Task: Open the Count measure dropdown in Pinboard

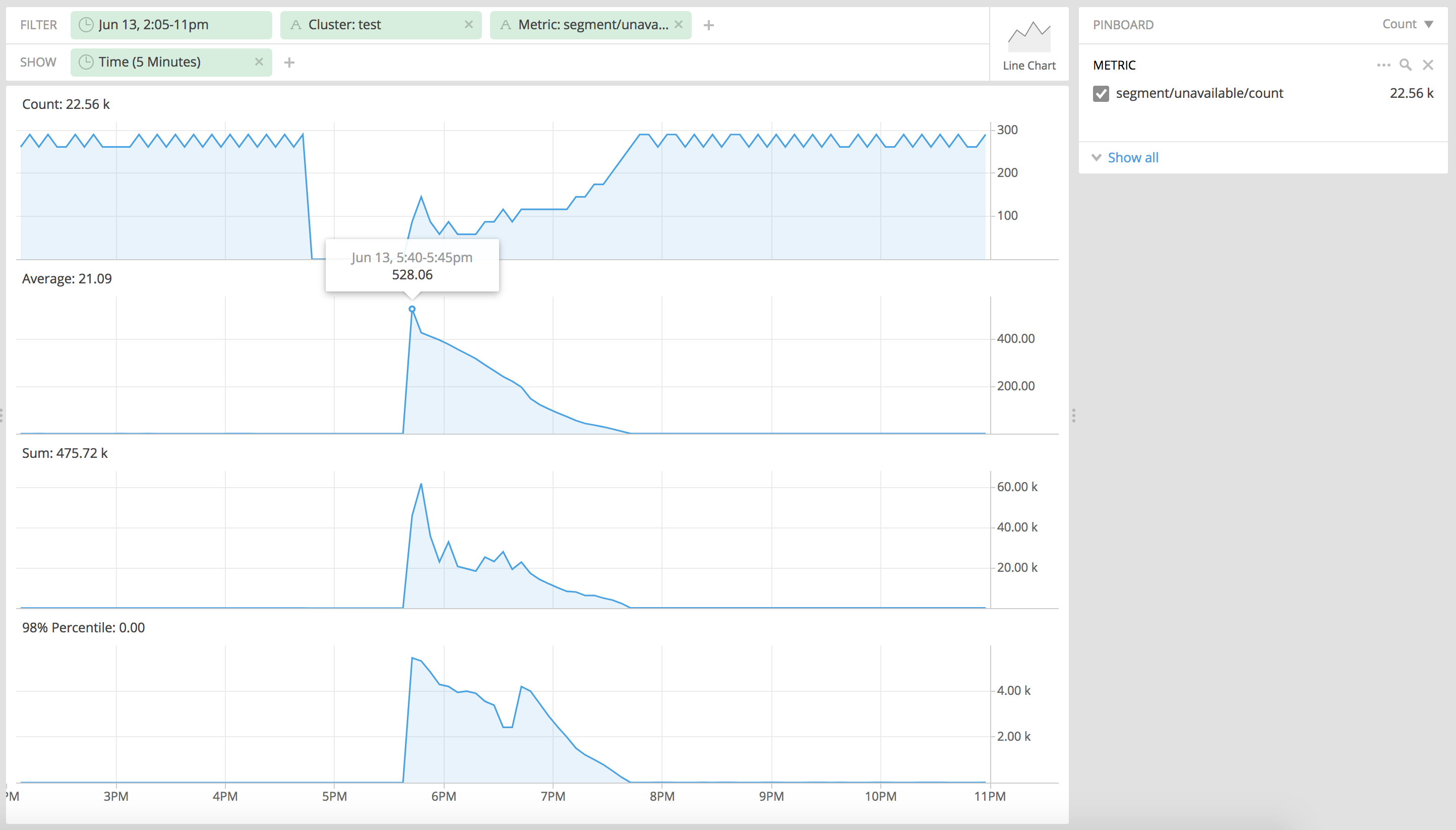Action: (1408, 24)
